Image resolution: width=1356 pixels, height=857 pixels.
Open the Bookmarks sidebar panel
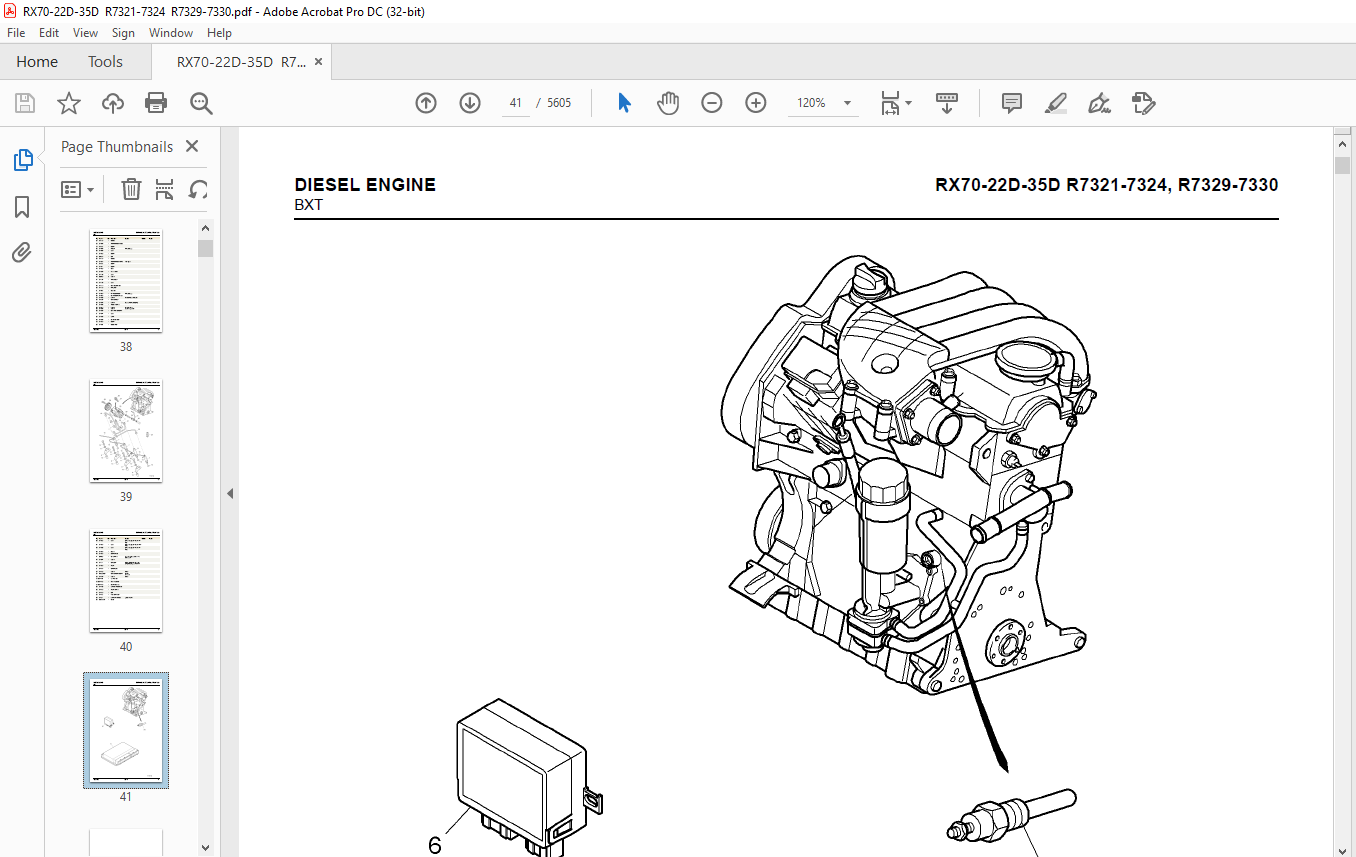(x=22, y=207)
